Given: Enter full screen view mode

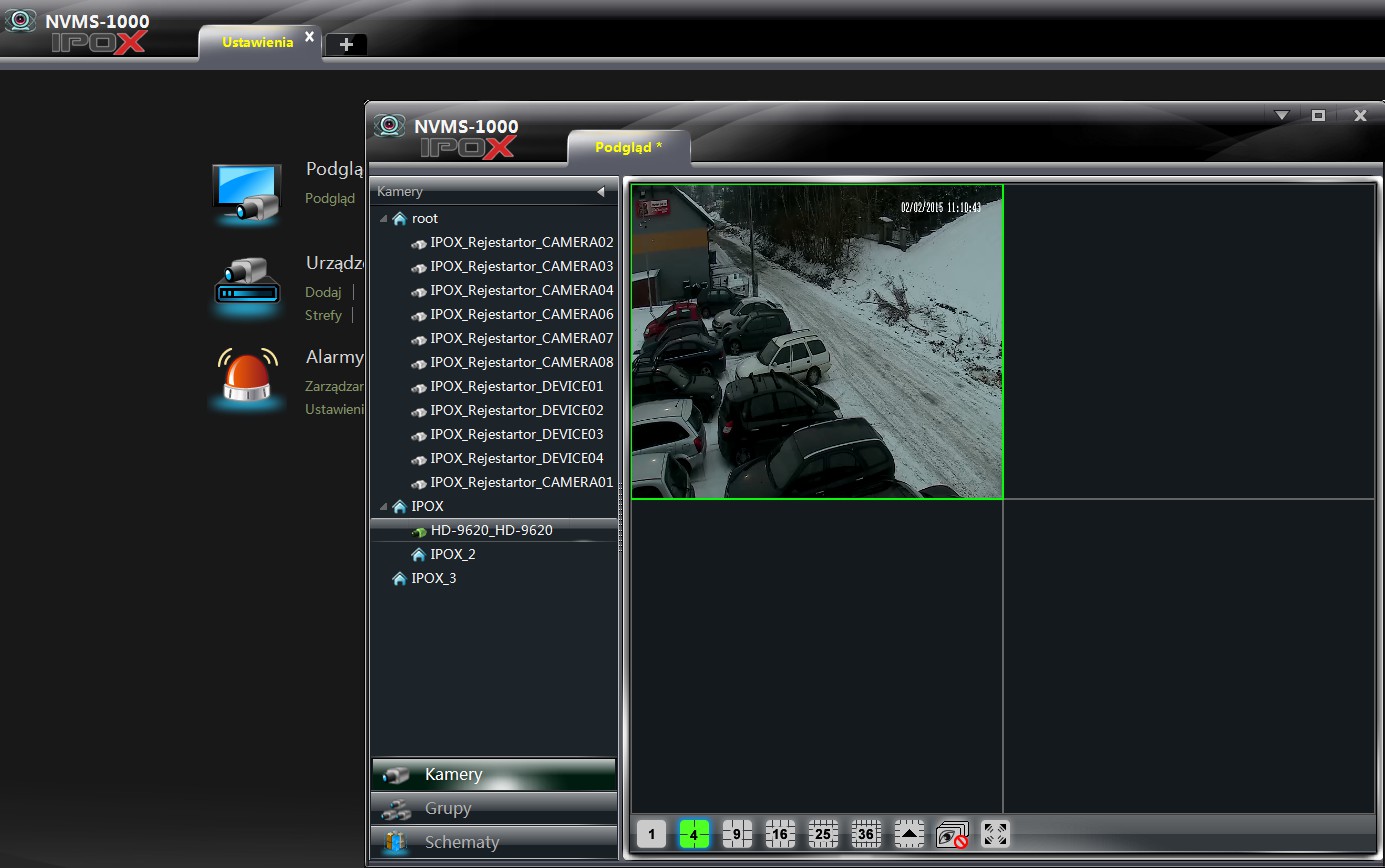Looking at the screenshot, I should 995,834.
